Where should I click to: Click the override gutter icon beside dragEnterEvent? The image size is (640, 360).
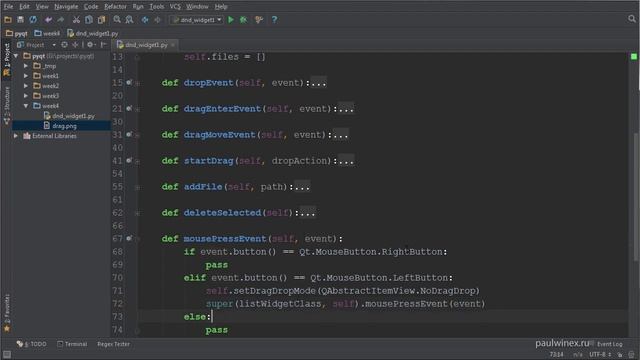(129, 109)
